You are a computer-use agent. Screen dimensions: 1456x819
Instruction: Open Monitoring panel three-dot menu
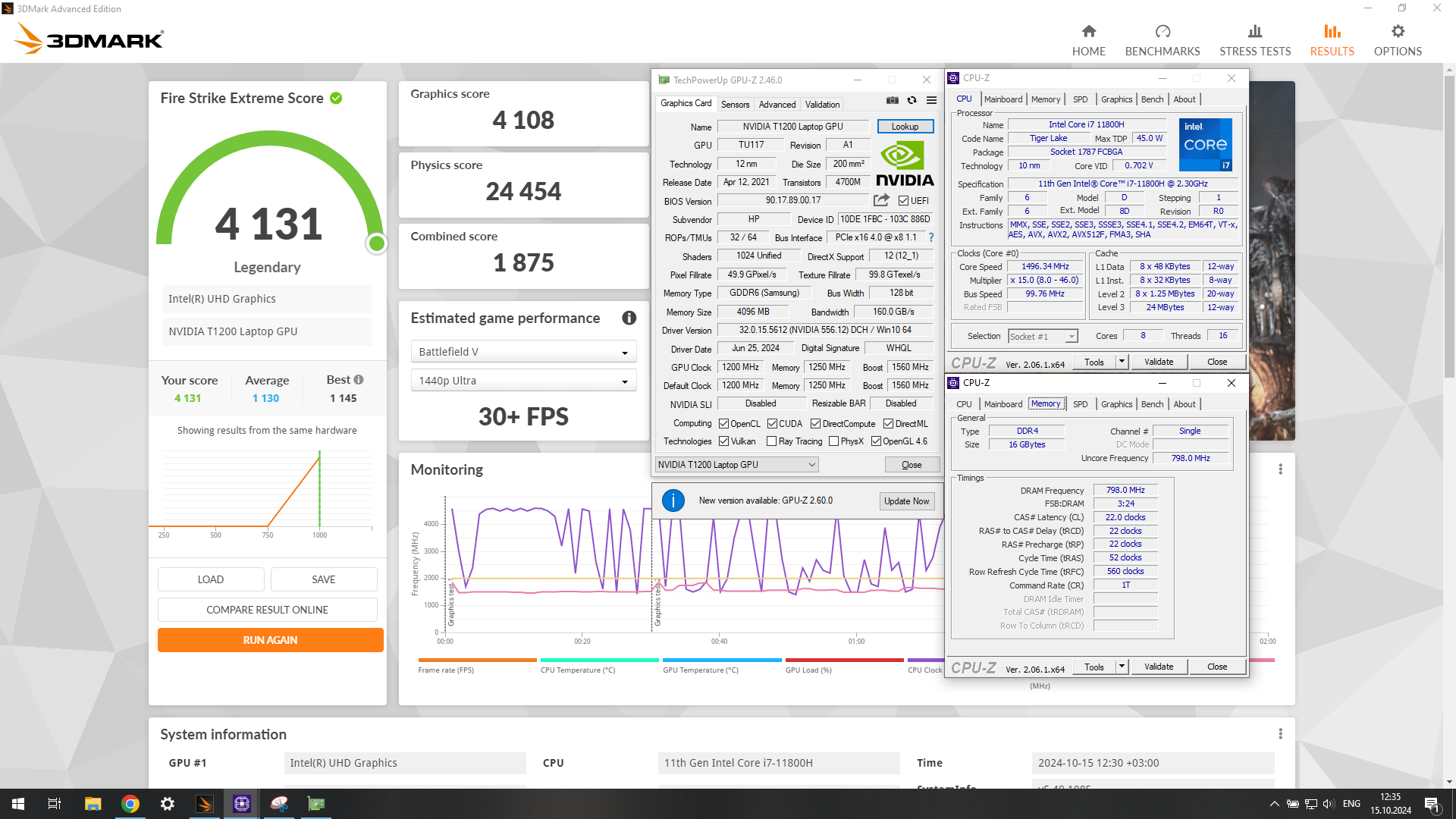tap(1280, 469)
